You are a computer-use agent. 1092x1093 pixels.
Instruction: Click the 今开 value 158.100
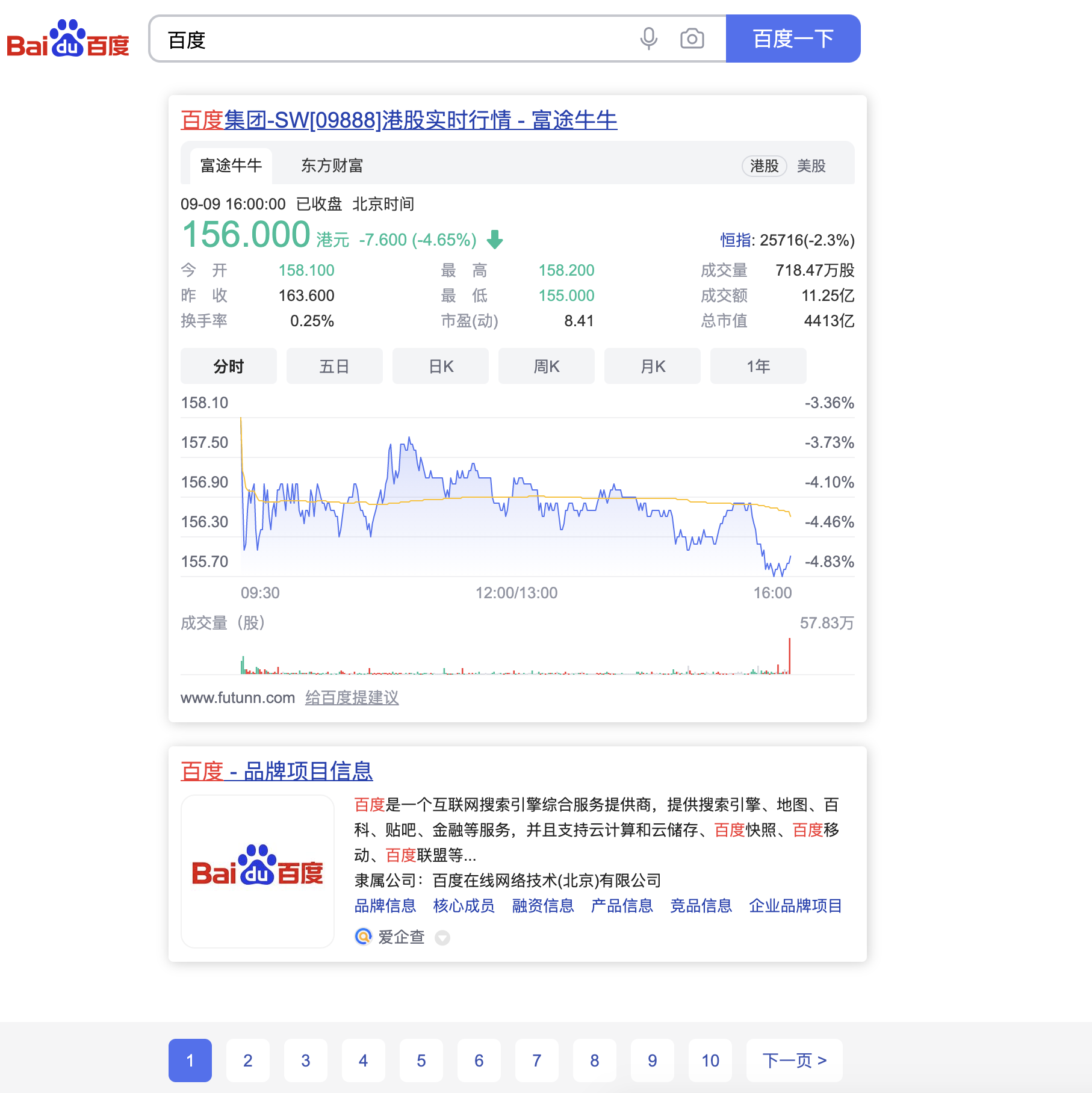point(306,270)
